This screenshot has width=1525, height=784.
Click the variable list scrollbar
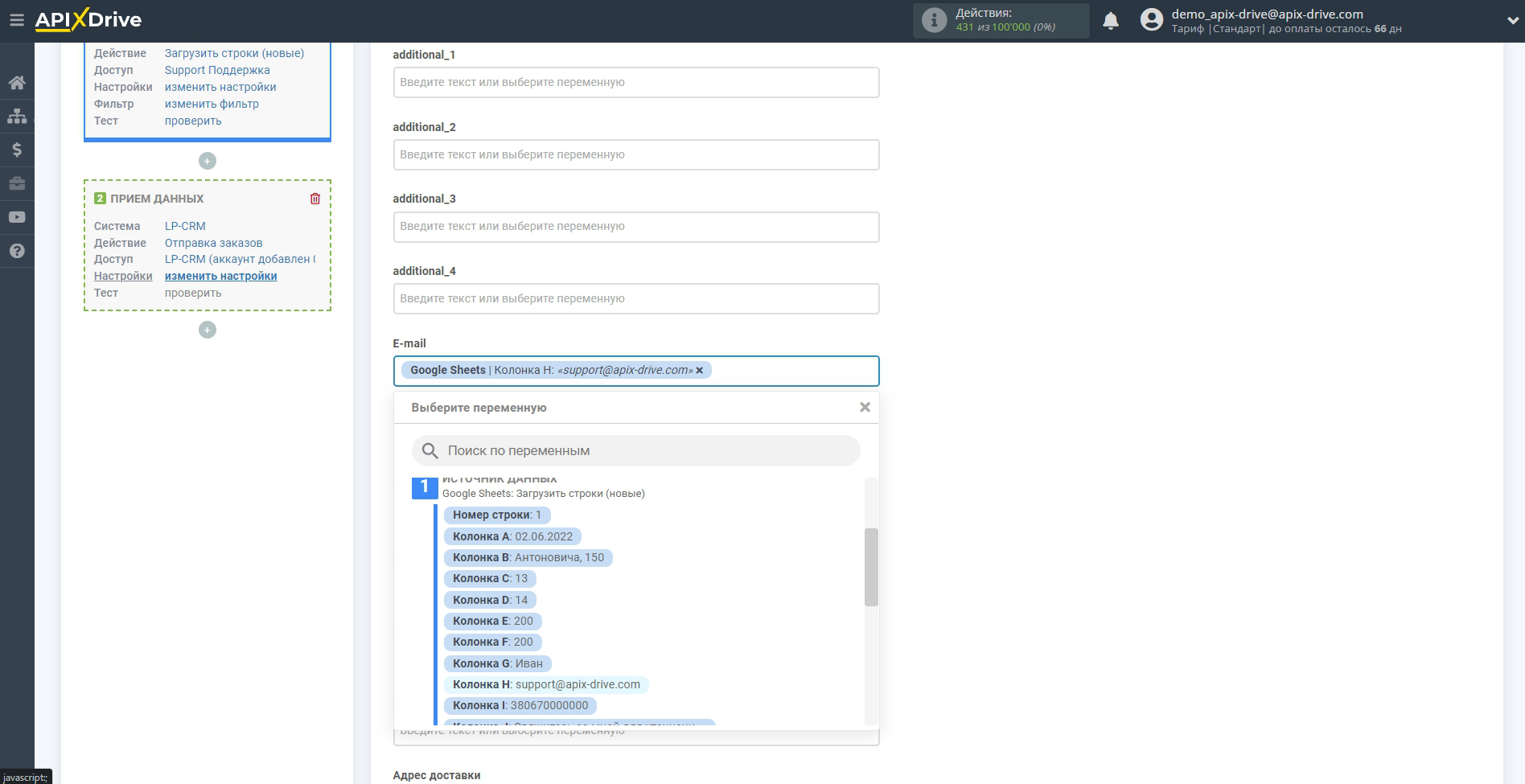coord(871,567)
